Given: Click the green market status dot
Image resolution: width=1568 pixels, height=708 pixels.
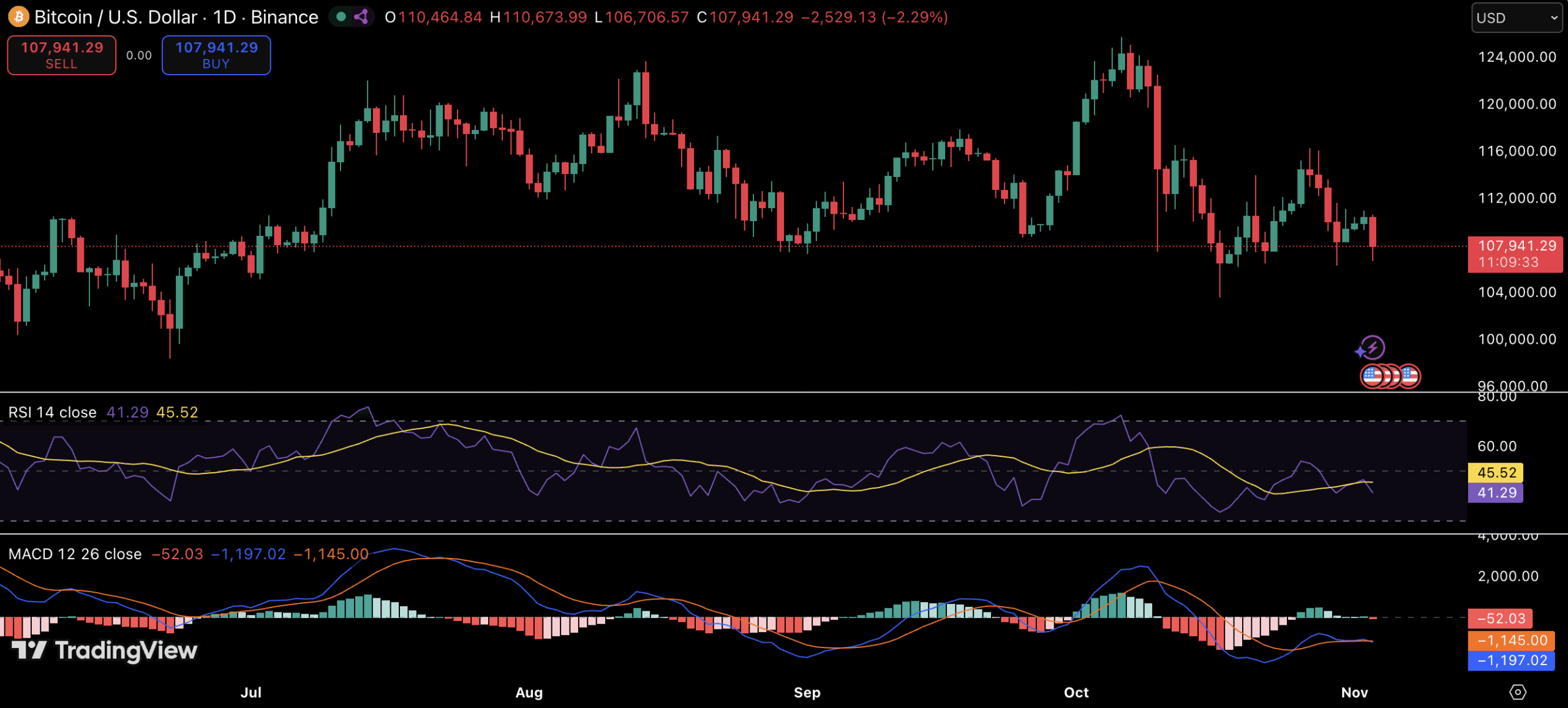Looking at the screenshot, I should pyautogui.click(x=341, y=17).
